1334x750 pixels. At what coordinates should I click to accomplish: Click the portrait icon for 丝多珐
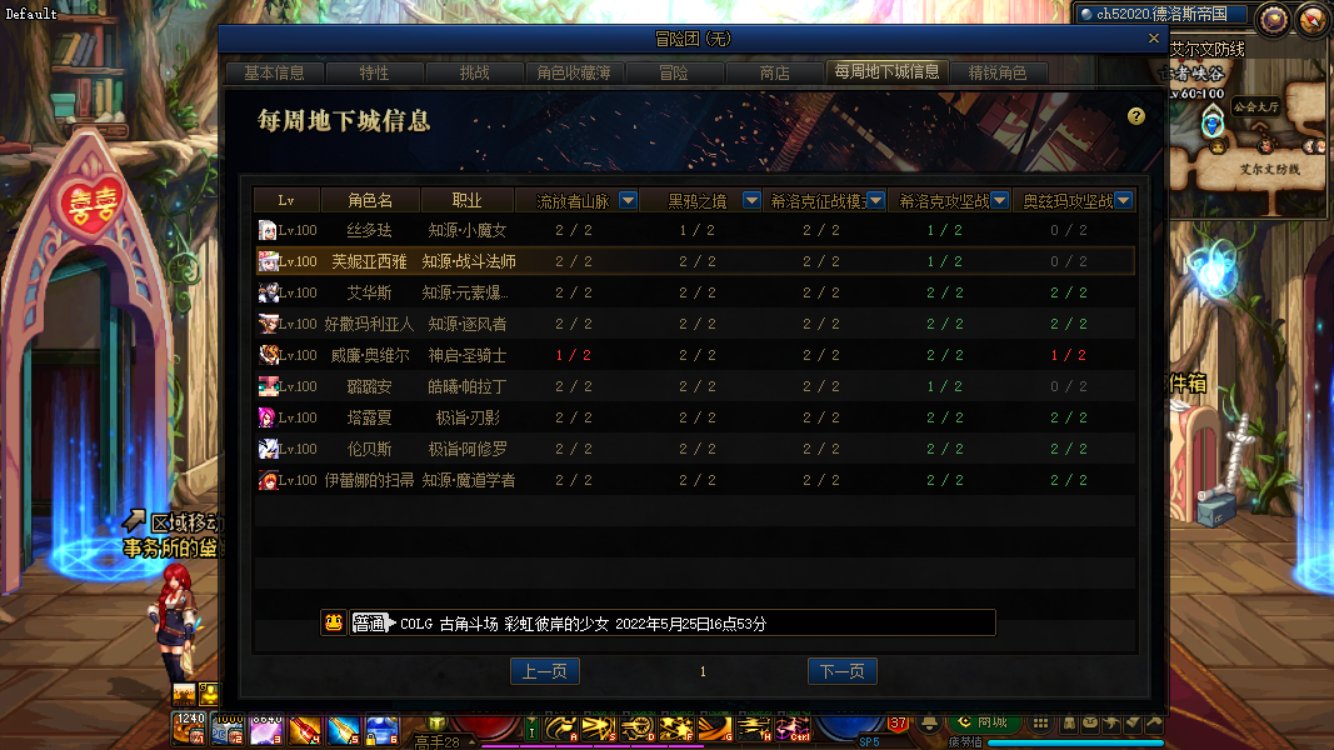coord(267,230)
